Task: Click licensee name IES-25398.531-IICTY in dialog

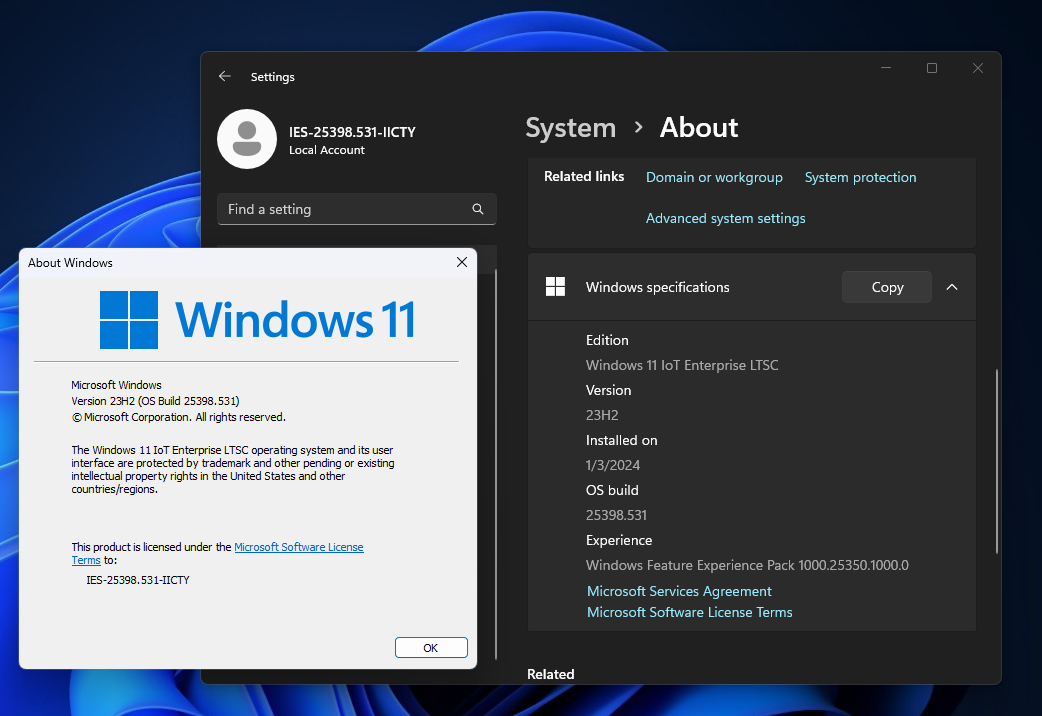Action: [x=138, y=580]
